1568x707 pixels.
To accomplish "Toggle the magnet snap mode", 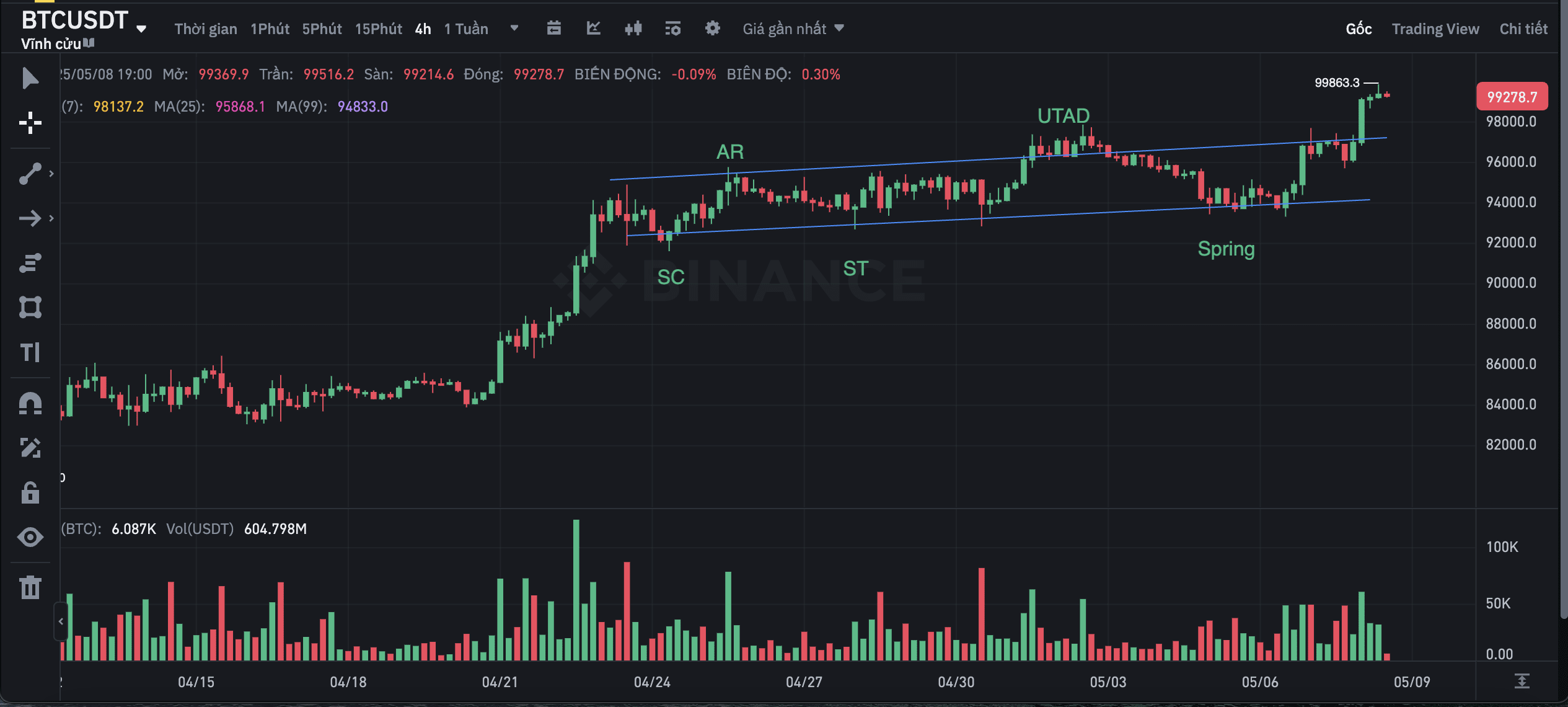I will point(30,403).
